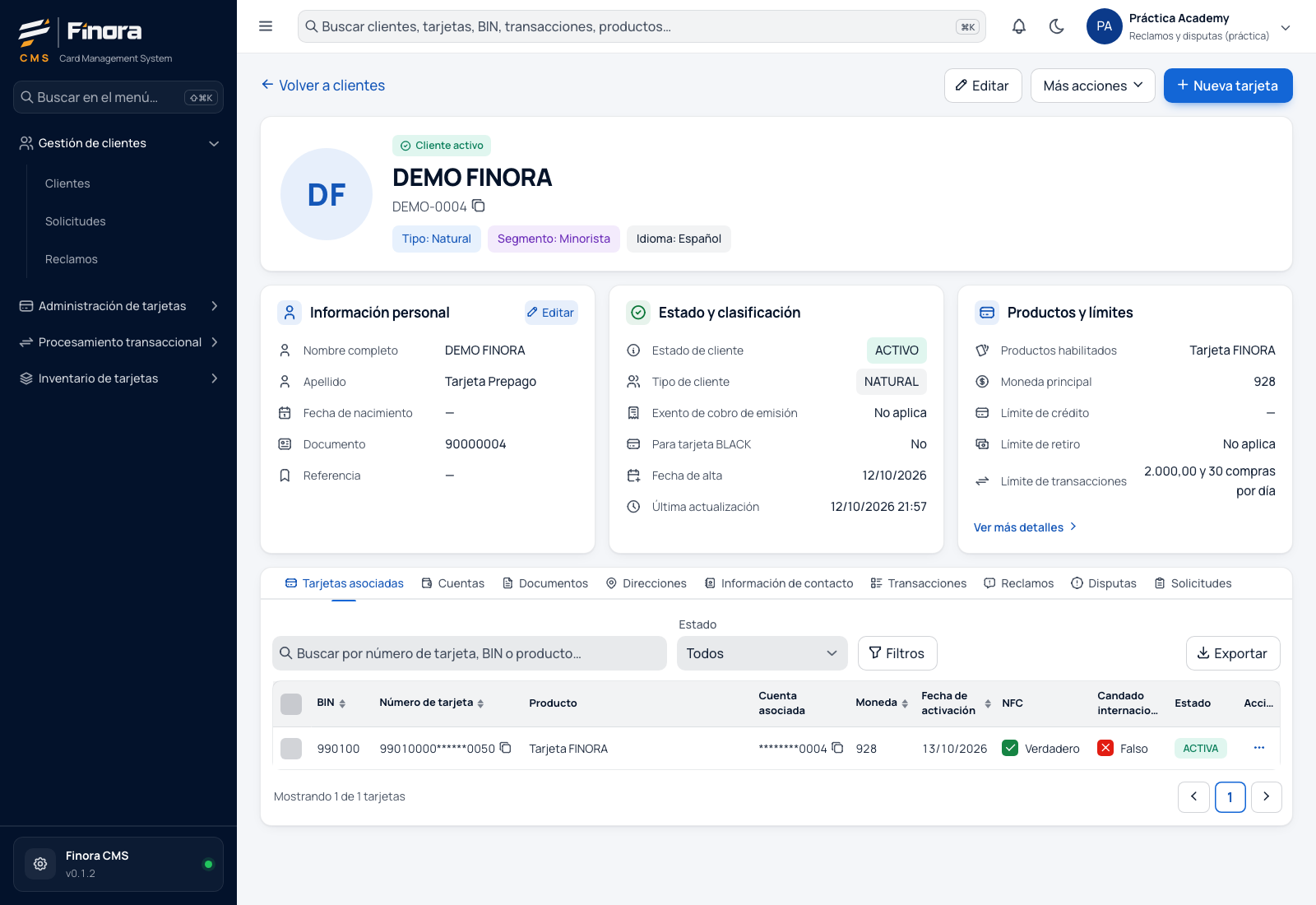1316x905 pixels.
Task: Switch to the Transacciones tab
Action: point(919,583)
